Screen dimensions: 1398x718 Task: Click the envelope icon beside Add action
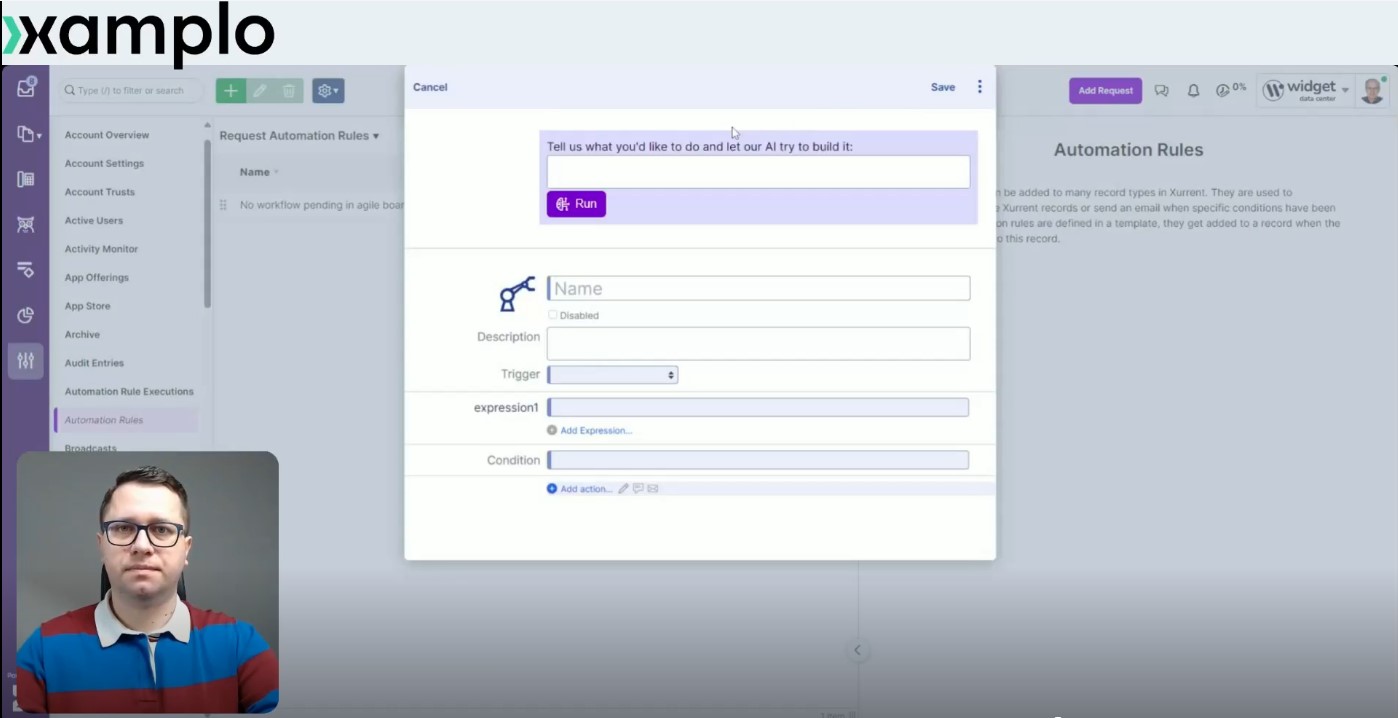tap(653, 489)
